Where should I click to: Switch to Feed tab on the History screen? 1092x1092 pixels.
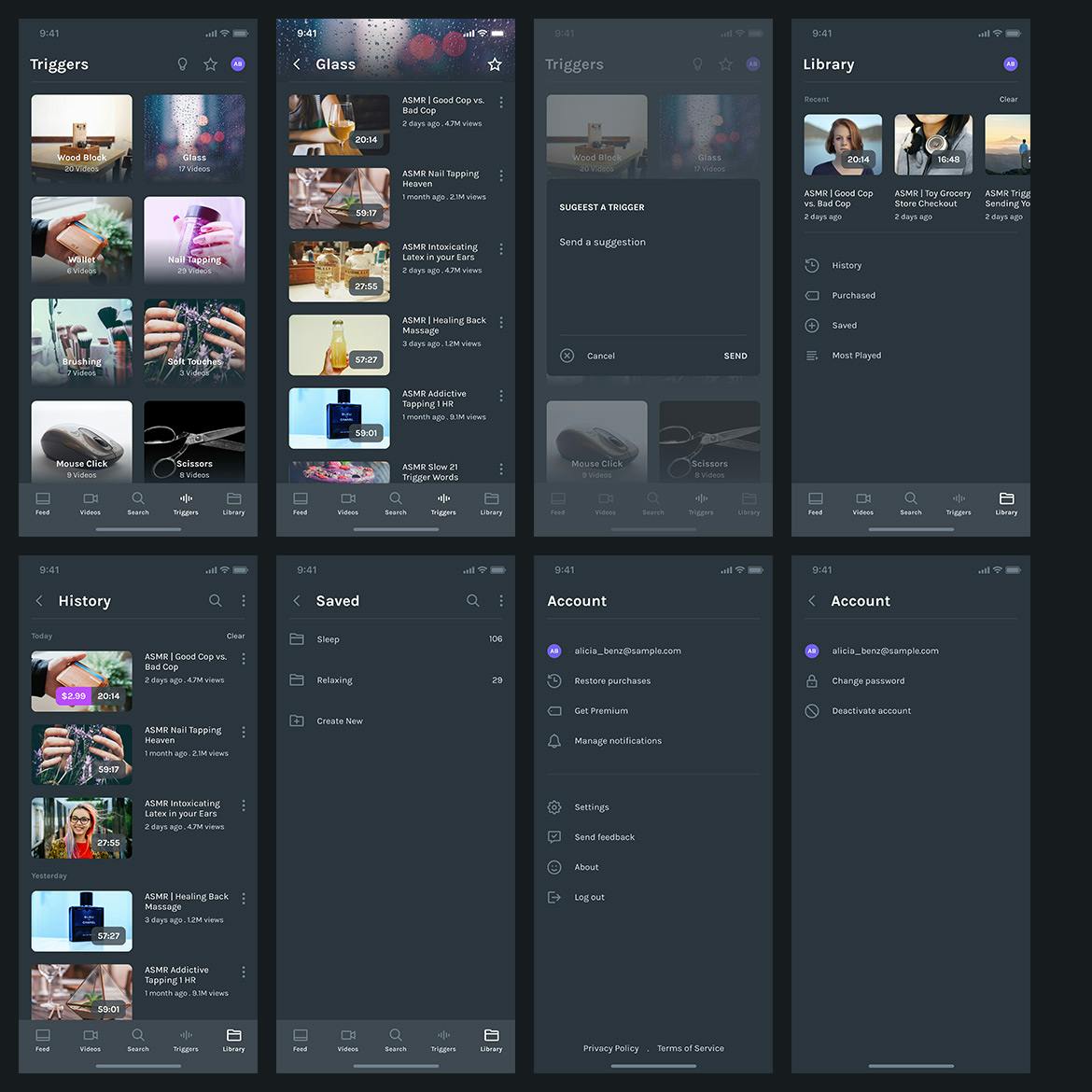[43, 1040]
